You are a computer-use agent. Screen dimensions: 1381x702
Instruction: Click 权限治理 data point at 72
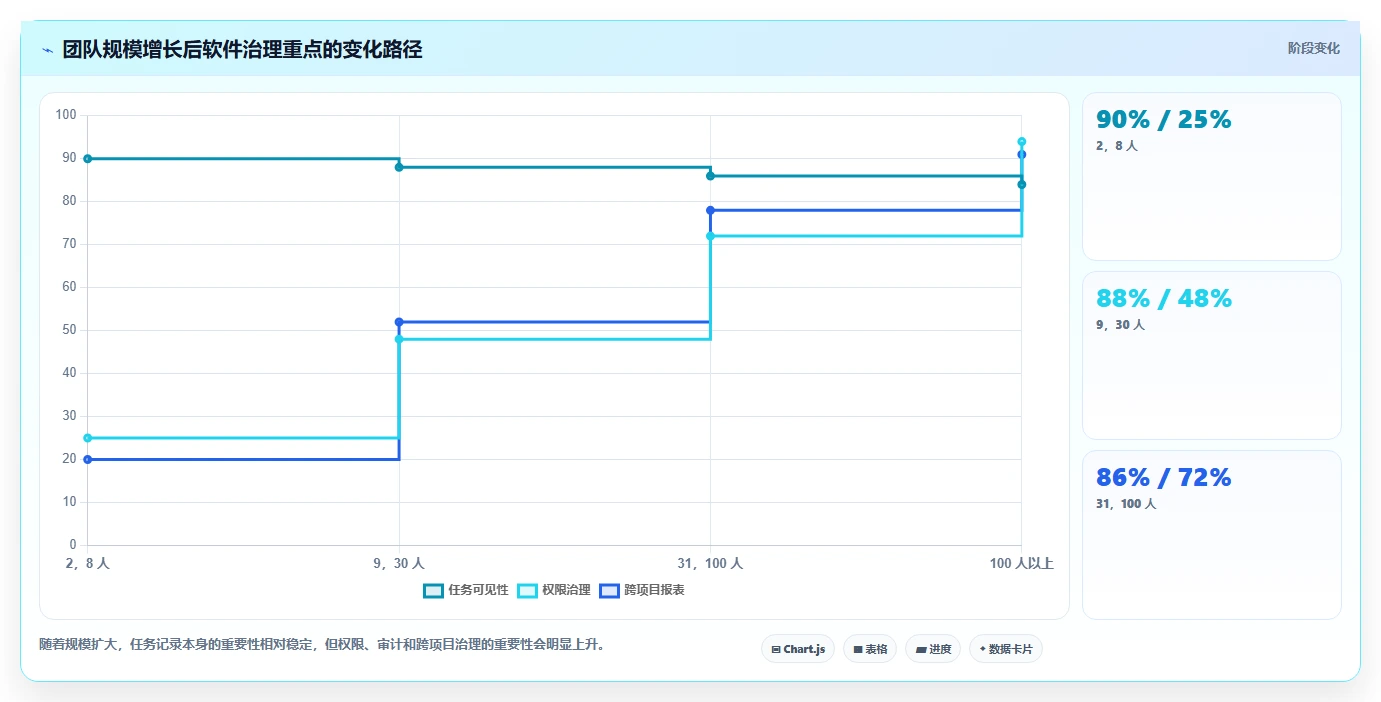click(x=710, y=236)
